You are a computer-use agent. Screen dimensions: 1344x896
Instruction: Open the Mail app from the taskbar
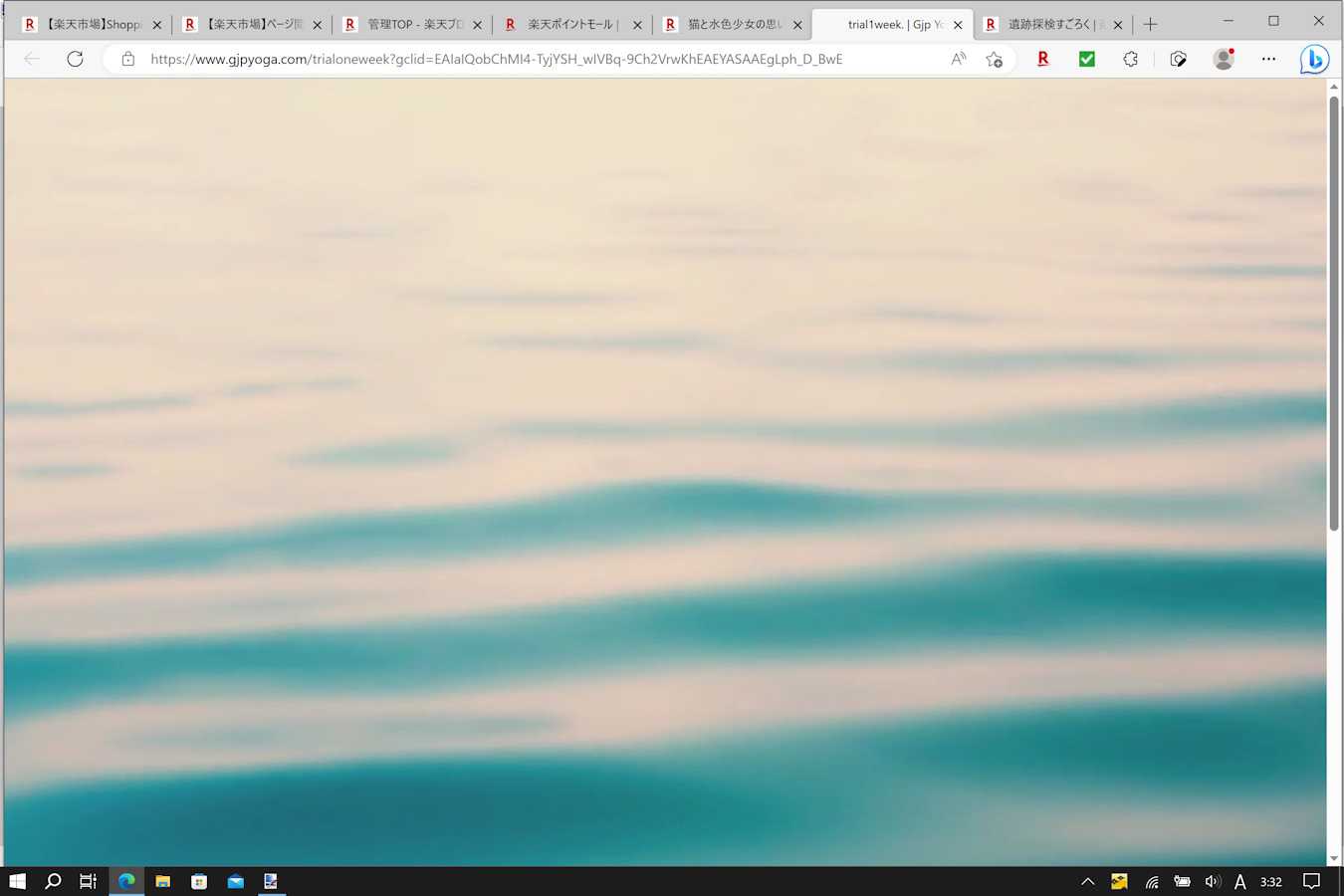[x=235, y=881]
